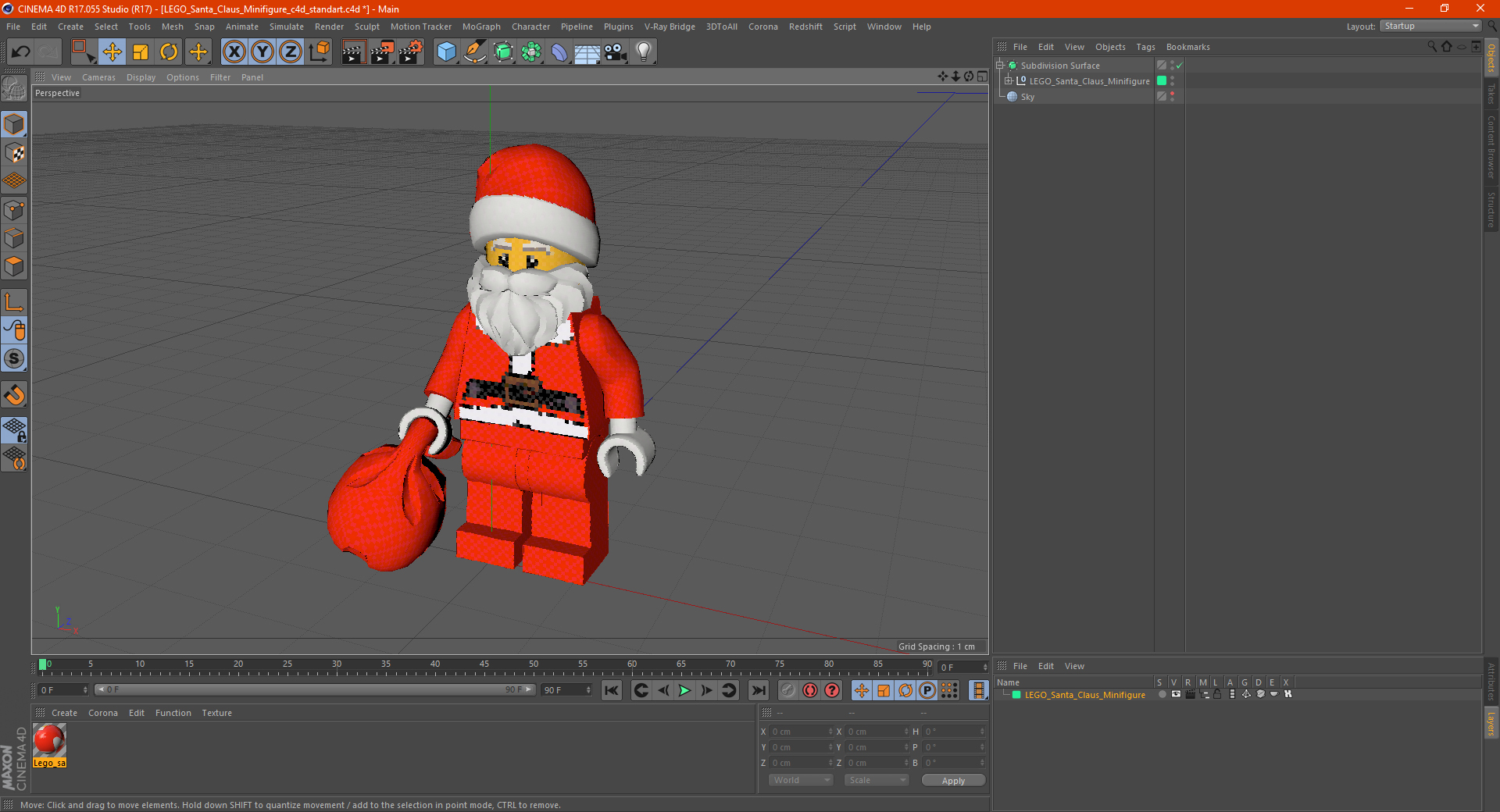Screen dimensions: 1500x812
Task: Collapse the Subdivision Surface tree item
Action: pos(999,66)
